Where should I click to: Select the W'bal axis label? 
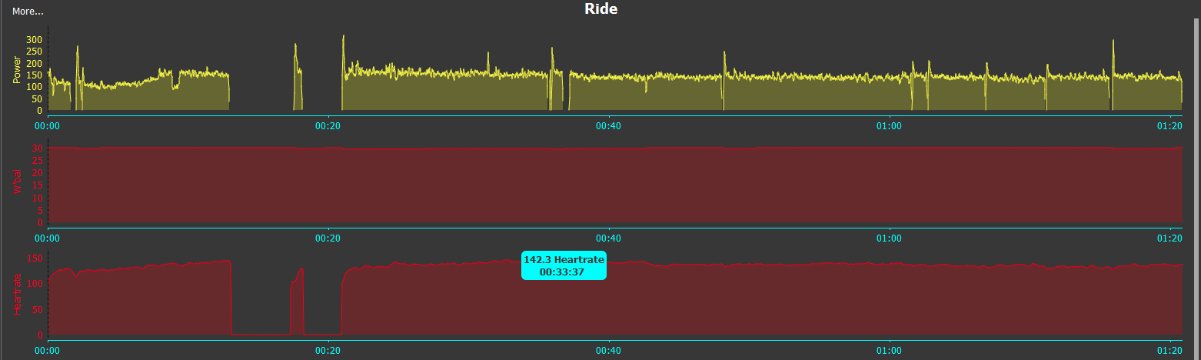tap(16, 185)
